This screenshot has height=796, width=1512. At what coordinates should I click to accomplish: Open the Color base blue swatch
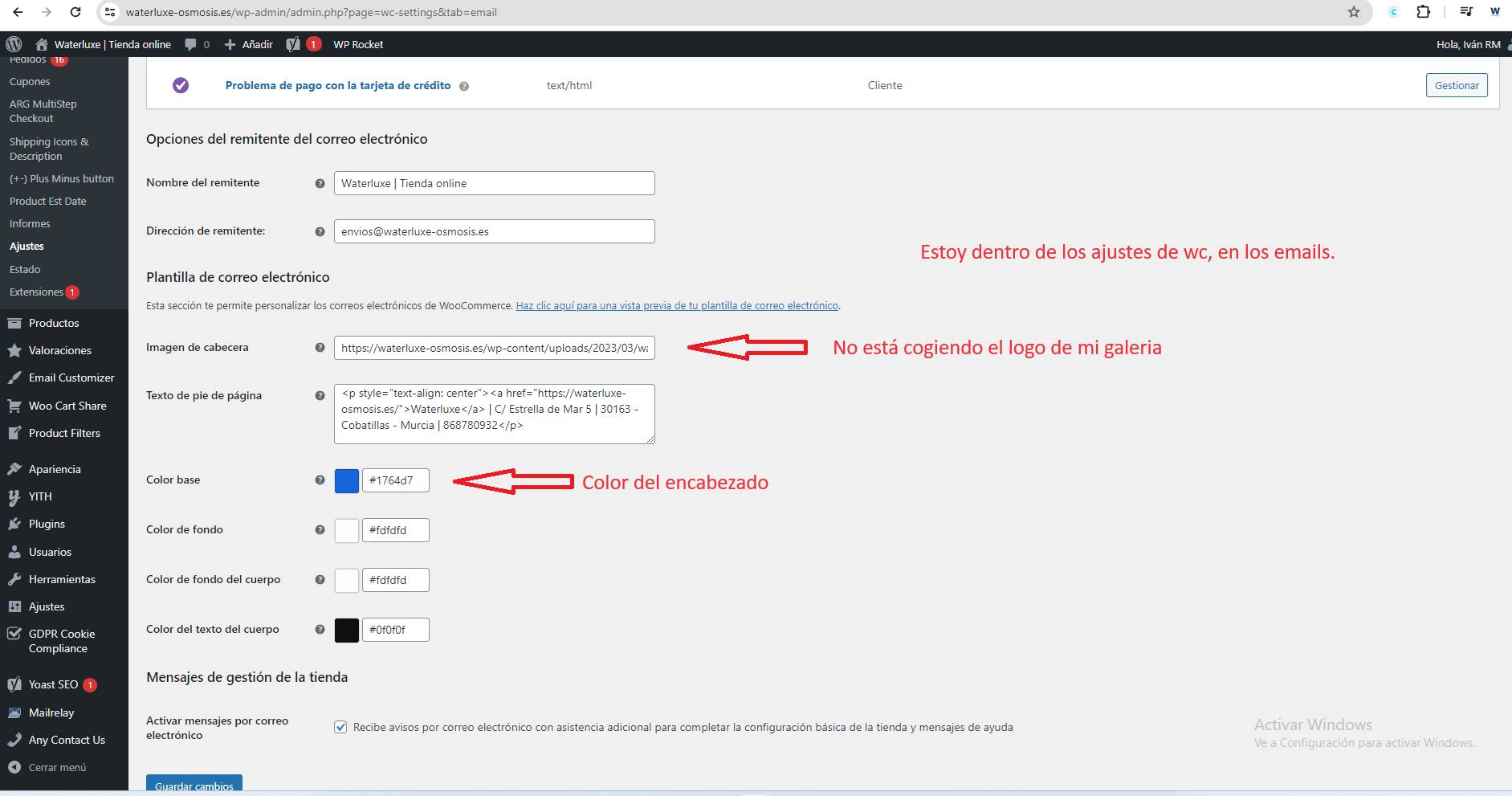coord(347,480)
